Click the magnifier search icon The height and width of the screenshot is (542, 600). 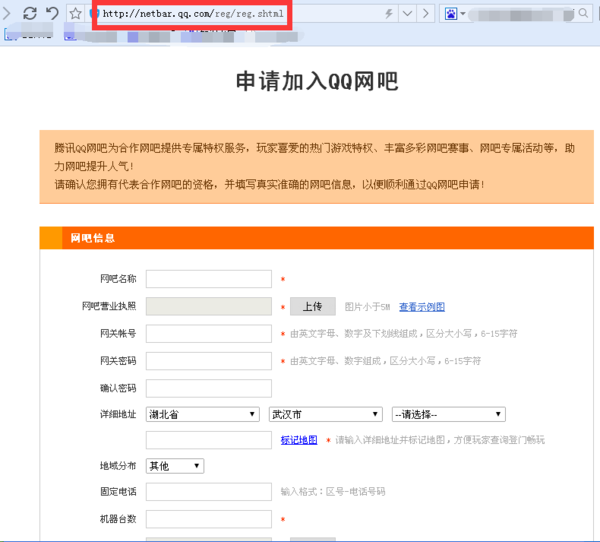[x=583, y=13]
